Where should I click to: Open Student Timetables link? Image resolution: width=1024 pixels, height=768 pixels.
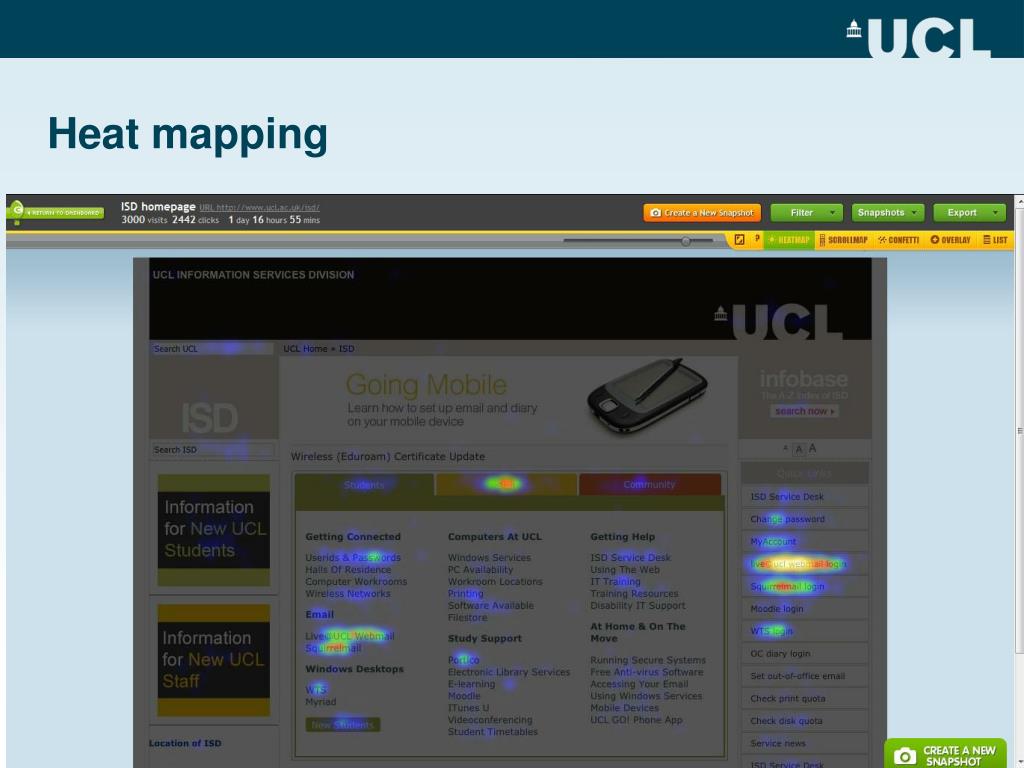[x=492, y=732]
